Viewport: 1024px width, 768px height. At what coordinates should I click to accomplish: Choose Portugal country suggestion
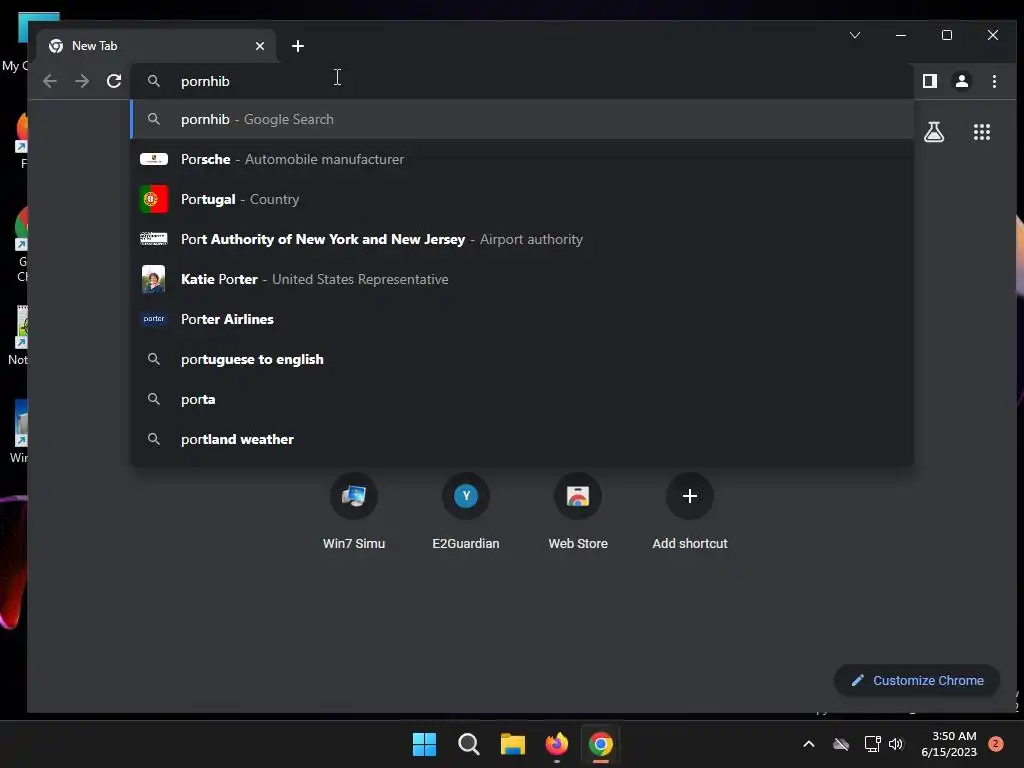click(x=522, y=199)
